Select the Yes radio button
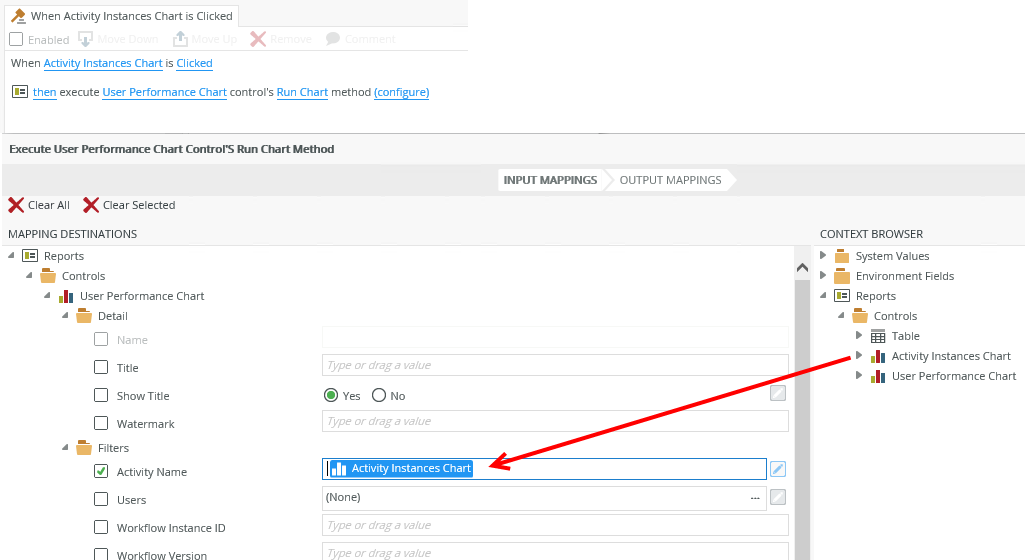The width and height of the screenshot is (1026, 560). click(x=331, y=395)
